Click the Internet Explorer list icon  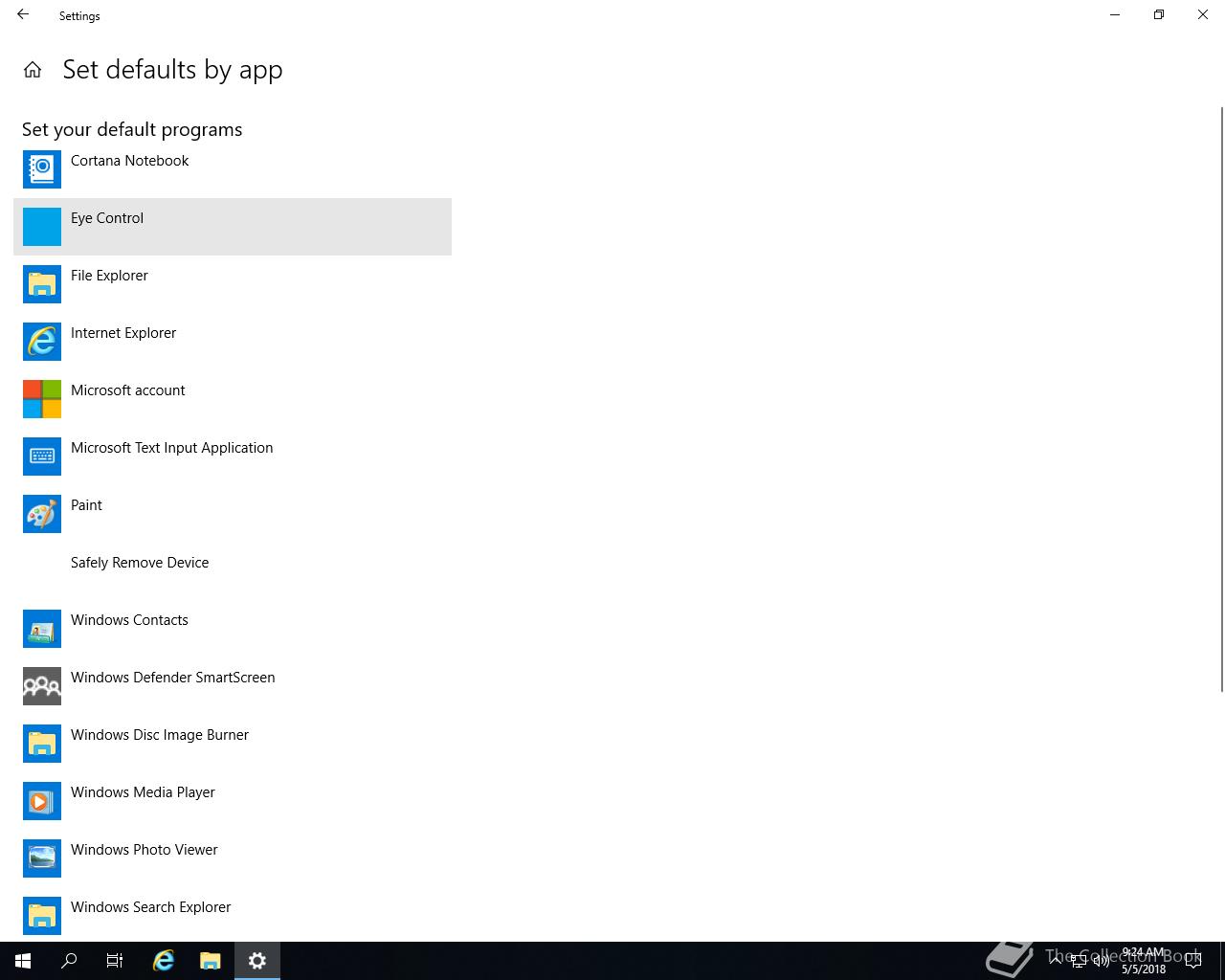pos(42,342)
